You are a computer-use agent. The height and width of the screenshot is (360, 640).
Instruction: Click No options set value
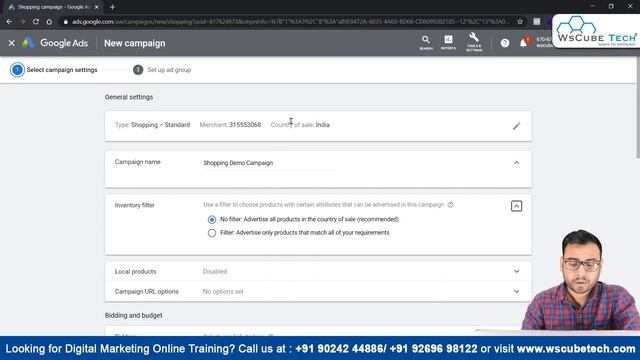pos(223,291)
